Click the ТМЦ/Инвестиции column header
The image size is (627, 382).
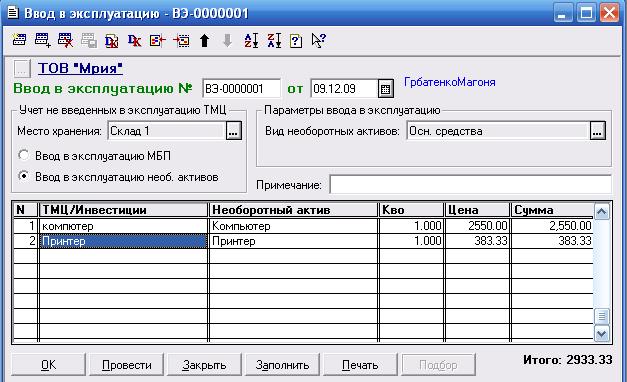click(x=124, y=210)
